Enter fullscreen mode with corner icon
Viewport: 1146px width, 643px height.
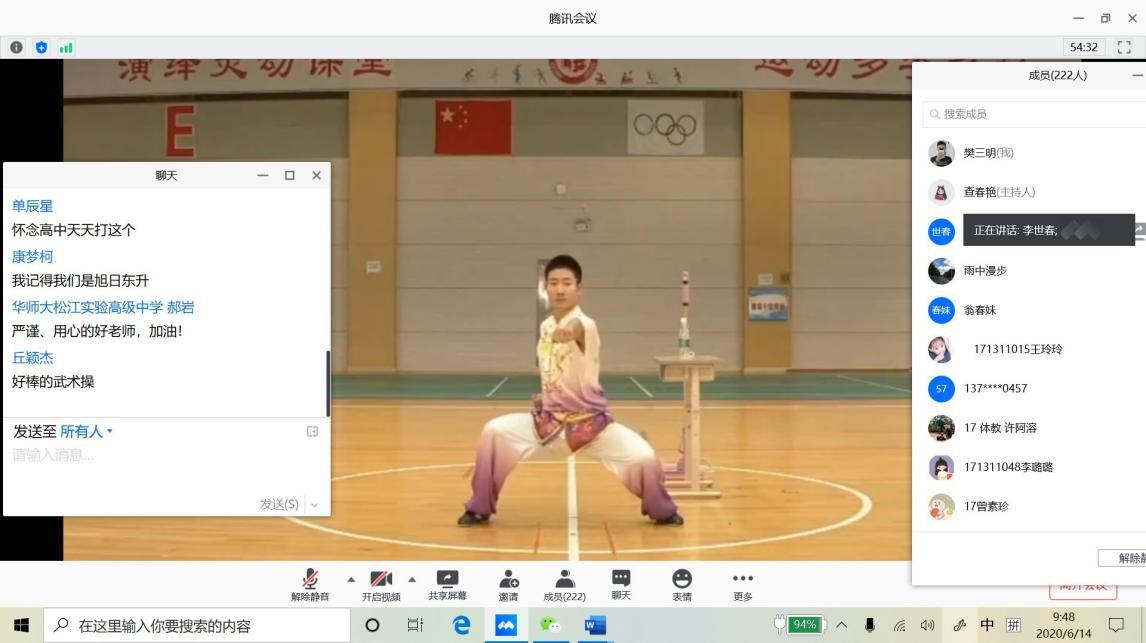pyautogui.click(x=1124, y=47)
